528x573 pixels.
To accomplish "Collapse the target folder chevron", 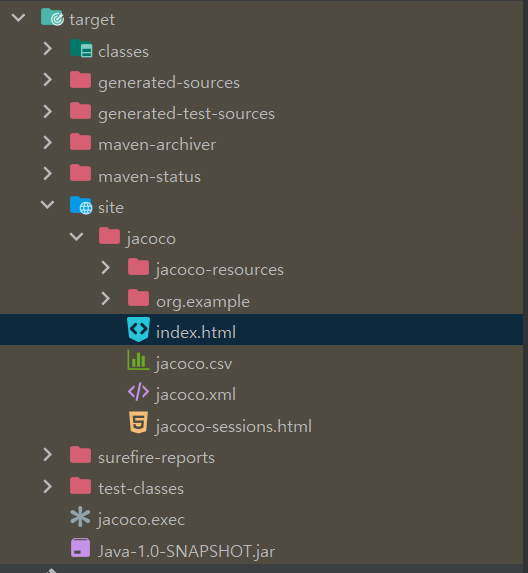I will click(x=18, y=18).
